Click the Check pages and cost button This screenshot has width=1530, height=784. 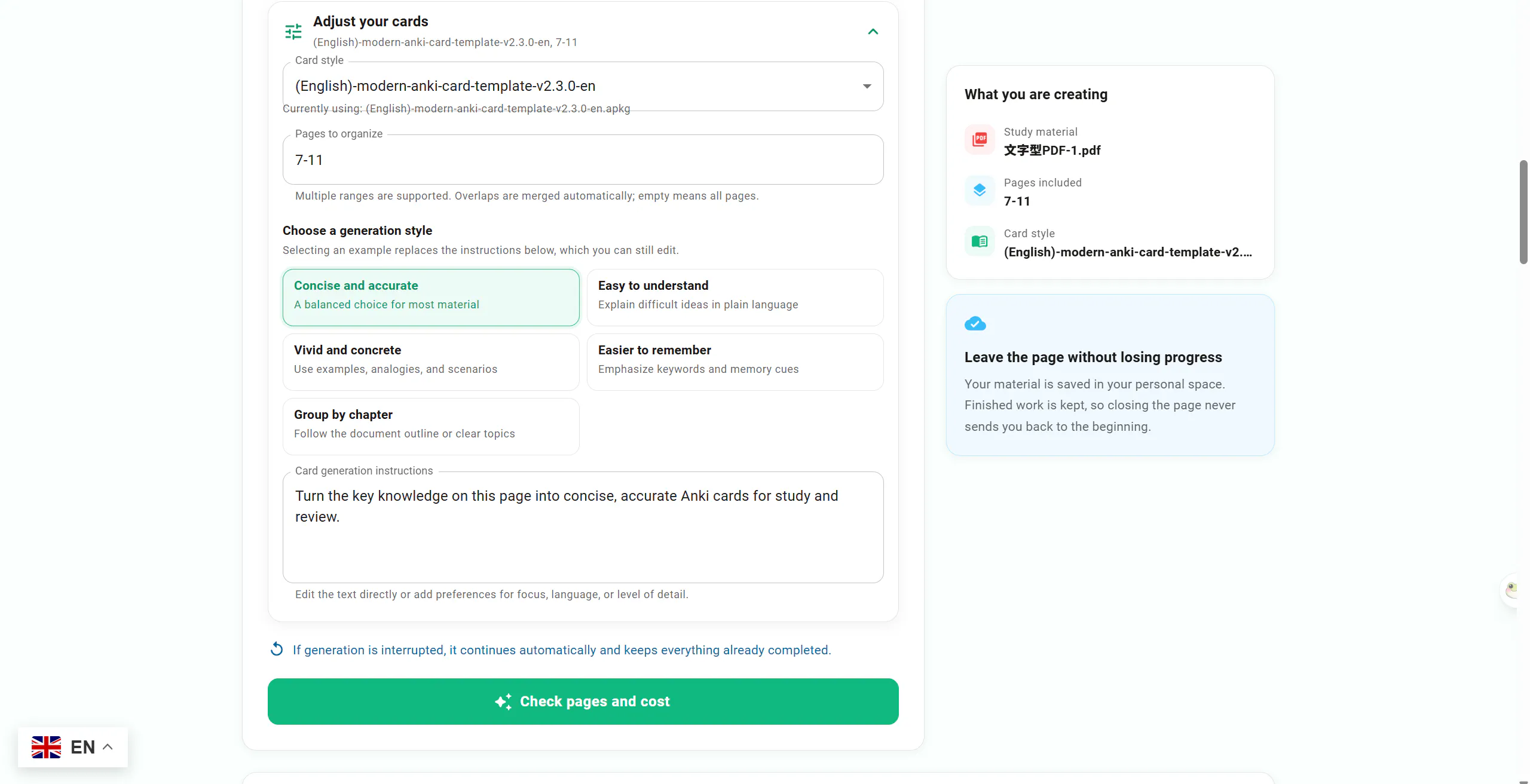click(x=583, y=702)
